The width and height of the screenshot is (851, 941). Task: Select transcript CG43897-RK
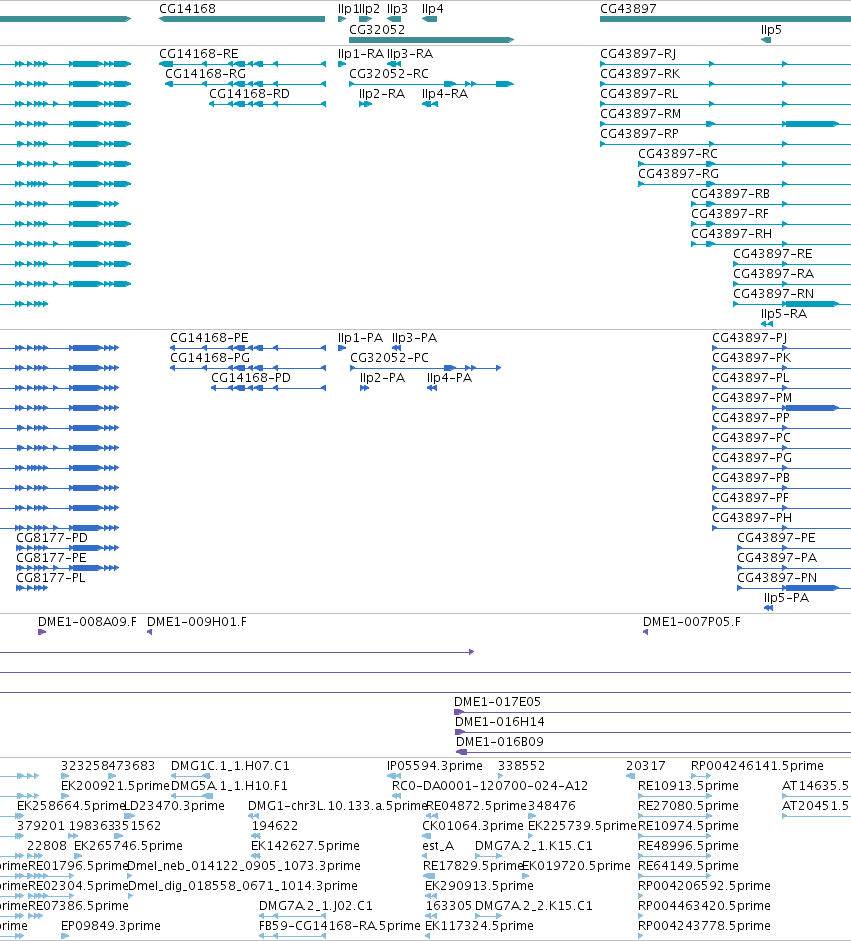(x=726, y=84)
